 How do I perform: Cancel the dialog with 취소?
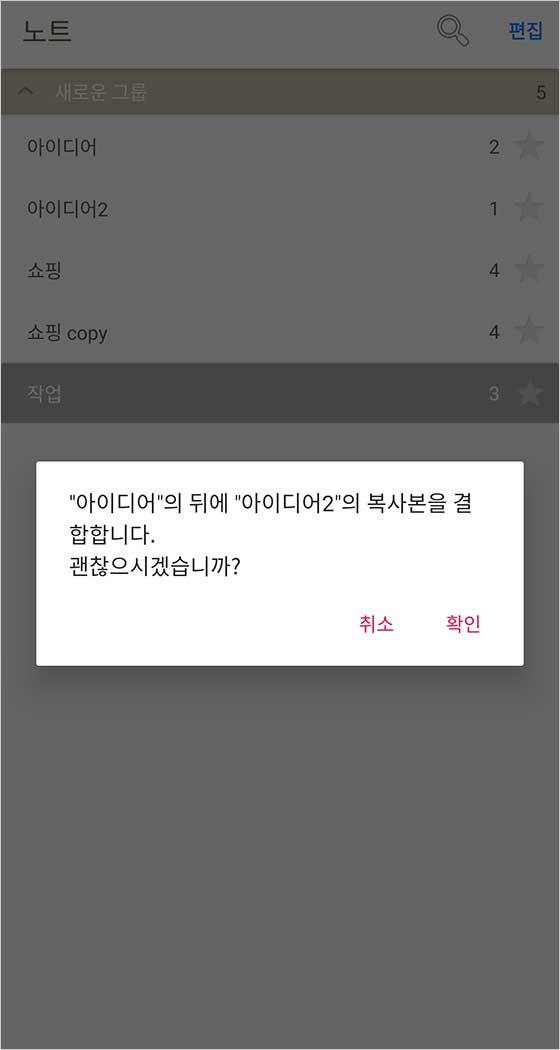pos(376,624)
